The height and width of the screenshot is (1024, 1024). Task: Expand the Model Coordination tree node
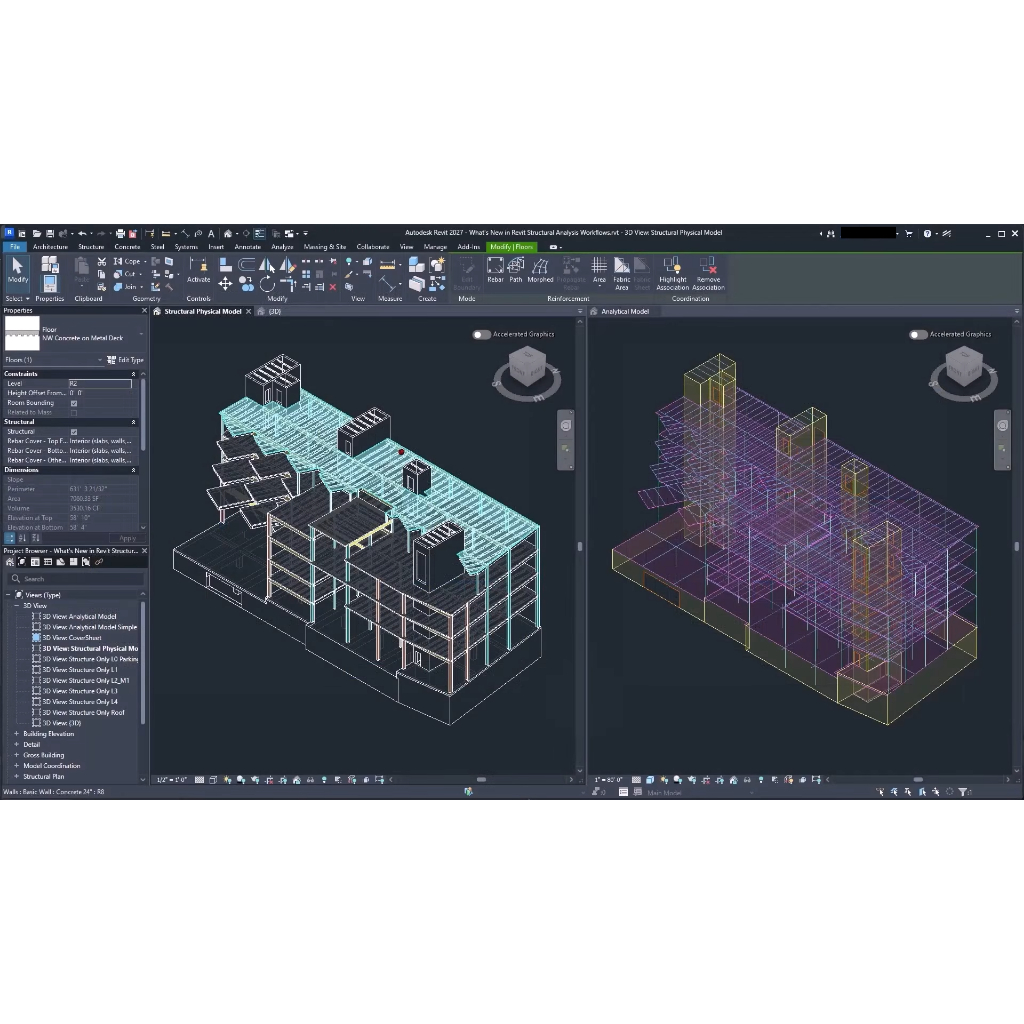(x=16, y=766)
